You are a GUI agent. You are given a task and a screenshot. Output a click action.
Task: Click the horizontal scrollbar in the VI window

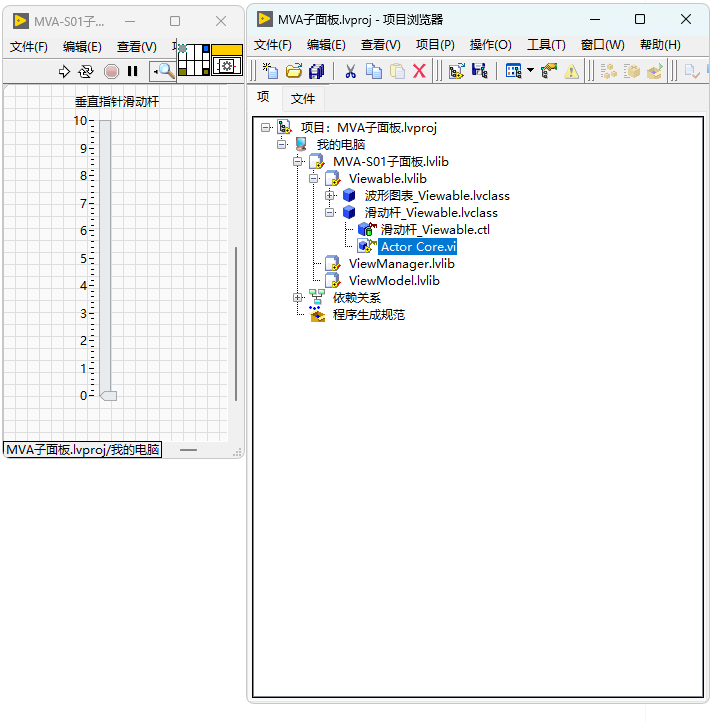[188, 450]
